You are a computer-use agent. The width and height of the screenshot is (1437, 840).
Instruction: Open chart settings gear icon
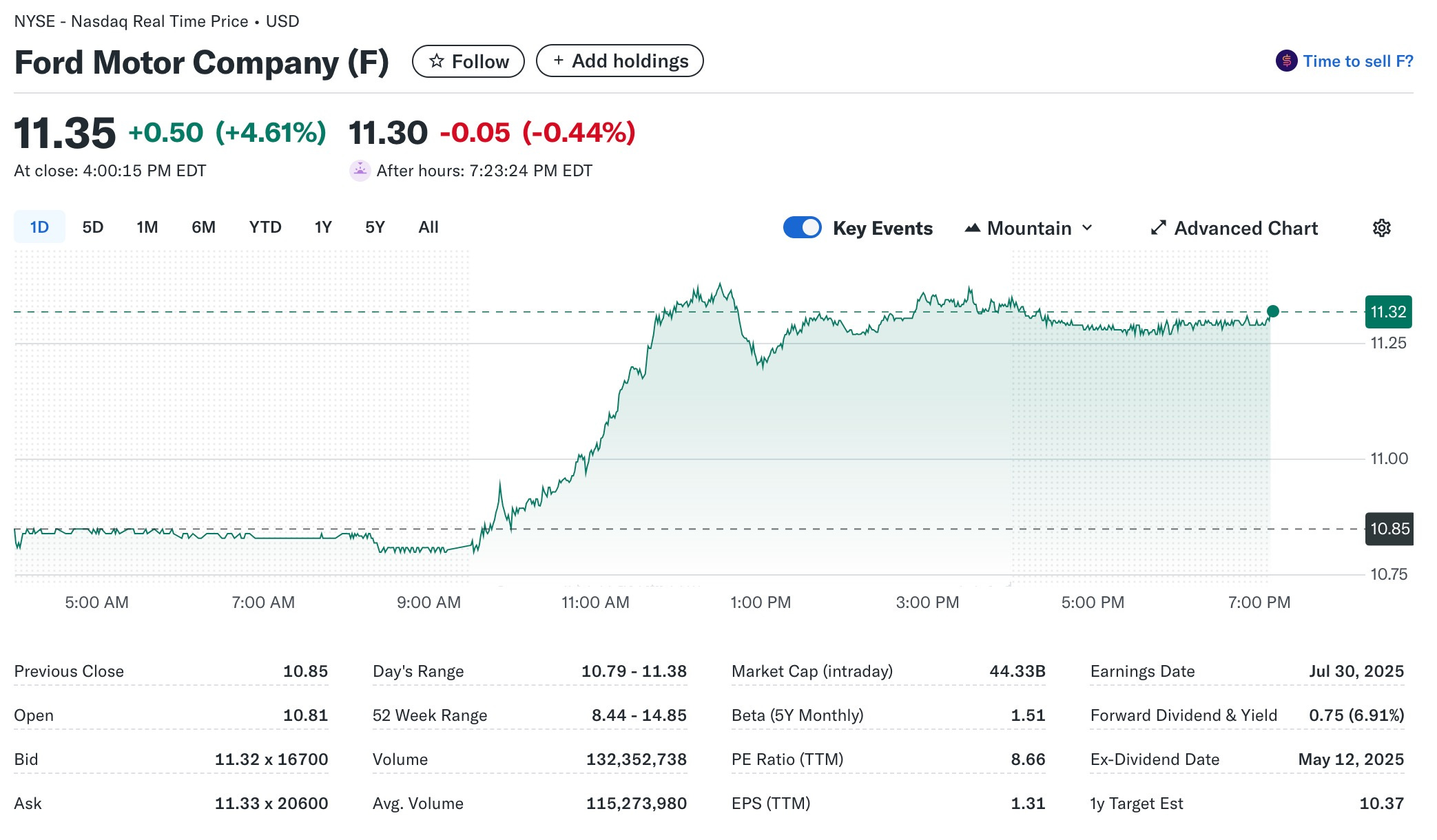tap(1381, 228)
